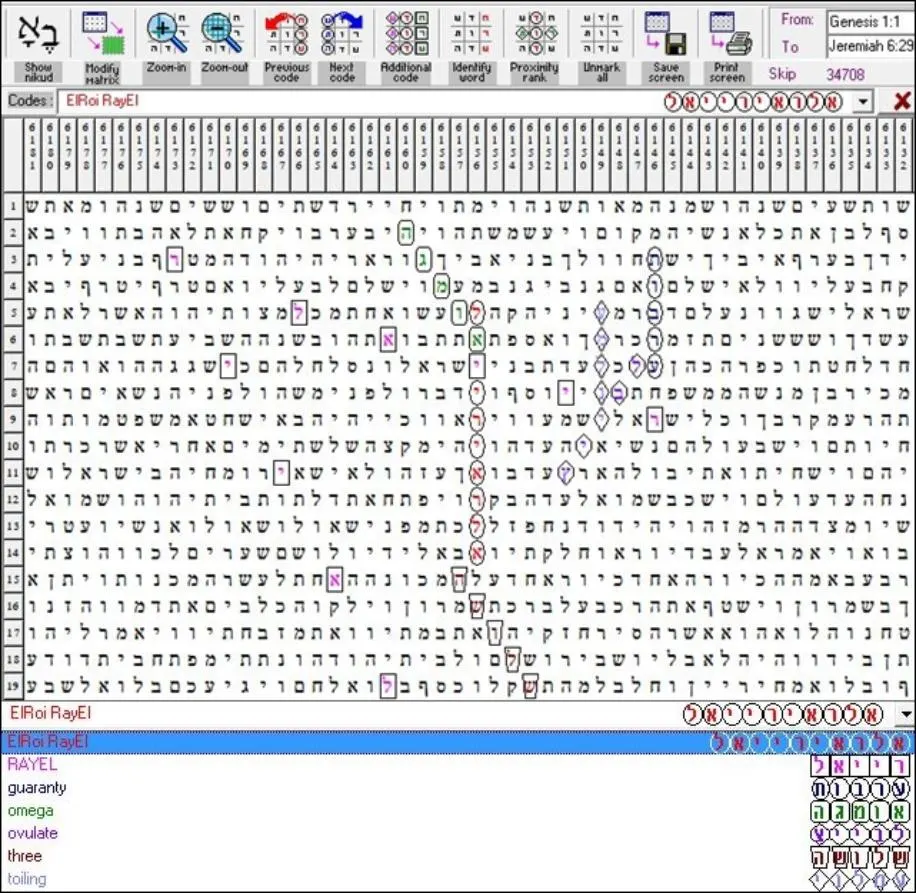This screenshot has height=893, width=916.
Task: Go to Previous code icon
Action: (x=286, y=33)
